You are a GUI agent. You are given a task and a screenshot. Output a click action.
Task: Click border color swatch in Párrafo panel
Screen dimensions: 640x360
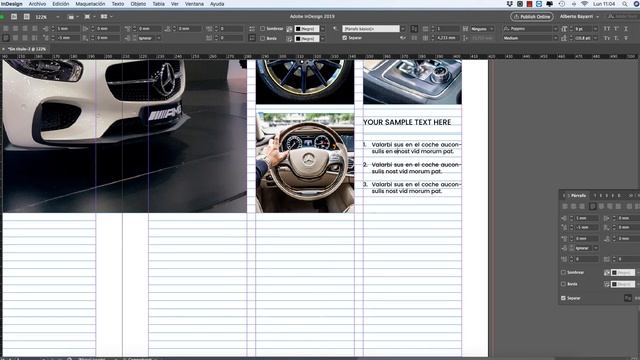click(x=623, y=284)
